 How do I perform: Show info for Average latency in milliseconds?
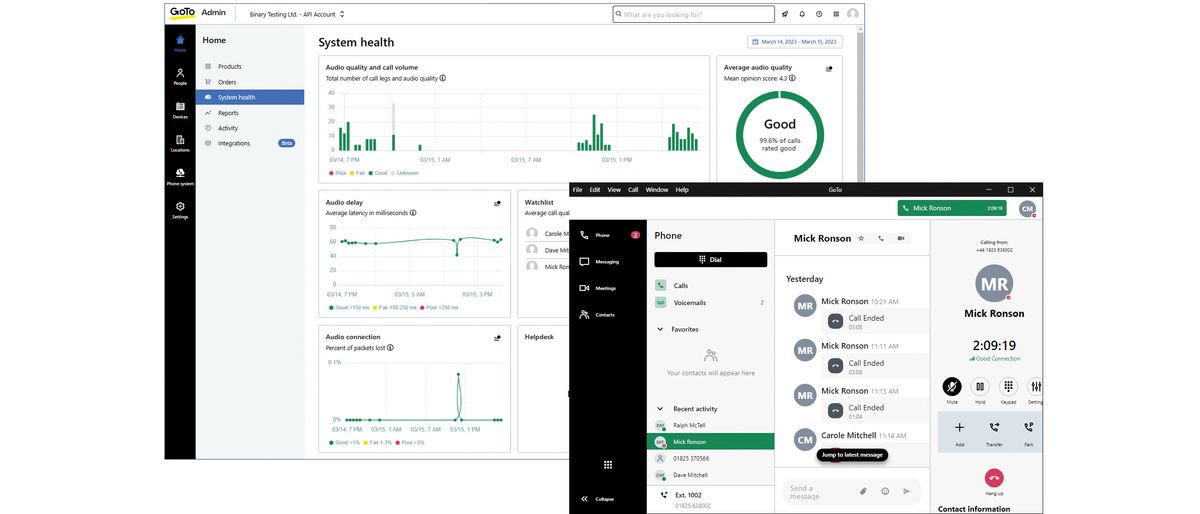413,213
